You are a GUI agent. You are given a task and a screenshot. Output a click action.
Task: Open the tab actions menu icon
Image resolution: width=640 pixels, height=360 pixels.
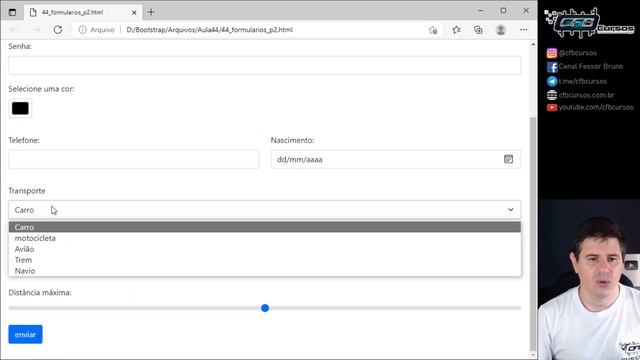pos(12,12)
